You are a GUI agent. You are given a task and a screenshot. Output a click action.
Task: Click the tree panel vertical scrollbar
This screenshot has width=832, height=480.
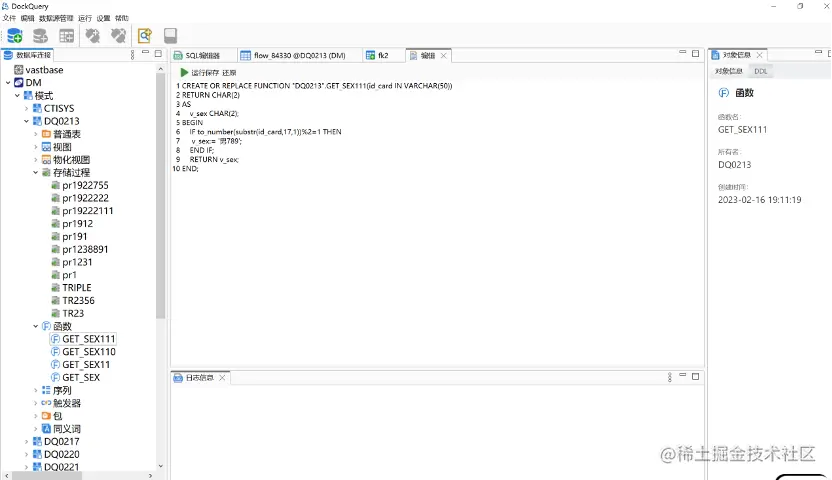pyautogui.click(x=160, y=196)
